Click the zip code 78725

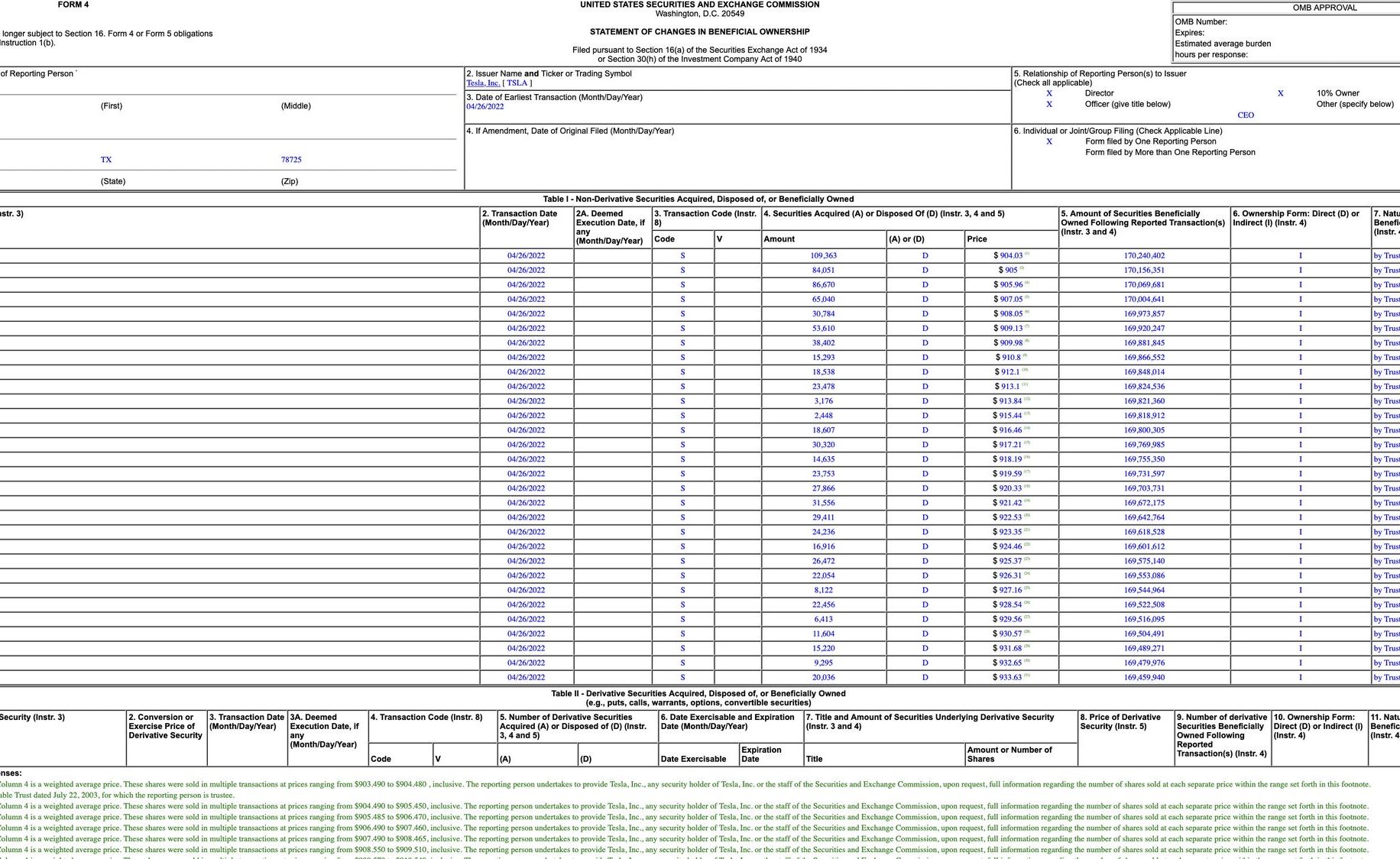291,160
